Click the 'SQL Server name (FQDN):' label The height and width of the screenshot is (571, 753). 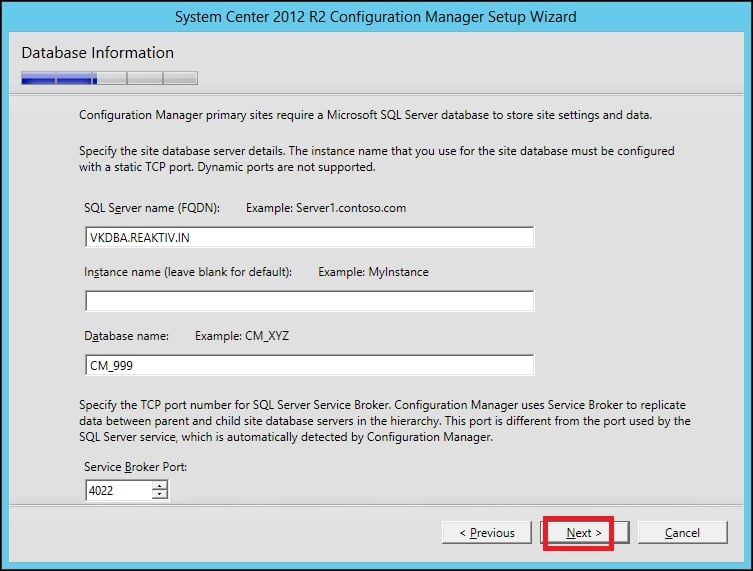coord(152,208)
